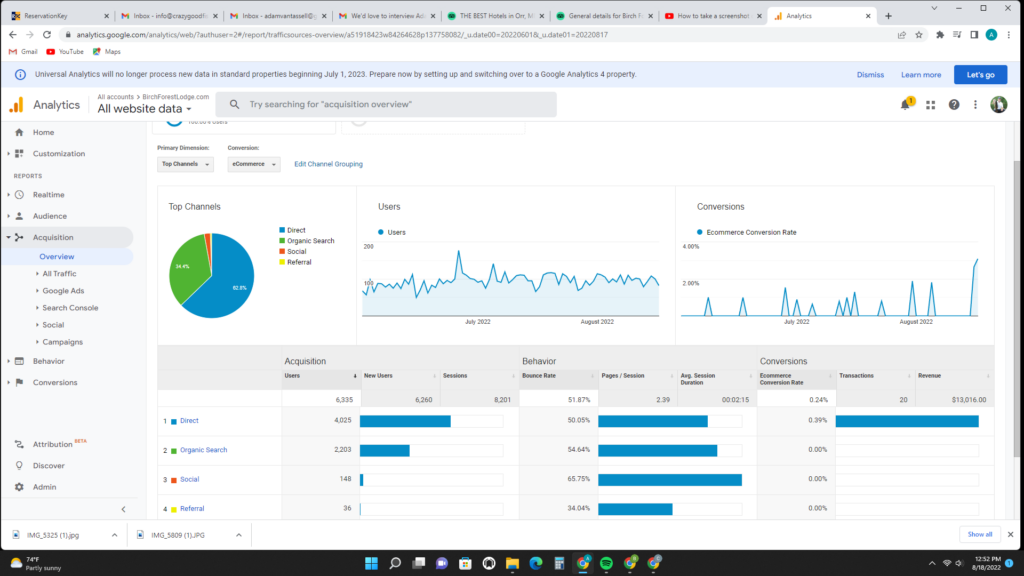This screenshot has height=576, width=1024.
Task: Open the IMG_5809 (1).JPG download
Action: [x=178, y=535]
